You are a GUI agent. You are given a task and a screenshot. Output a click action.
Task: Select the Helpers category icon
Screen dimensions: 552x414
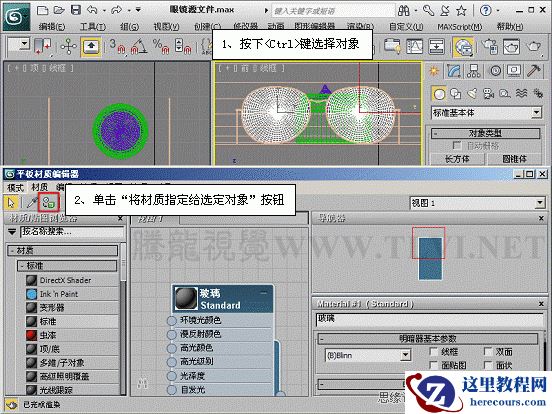click(505, 94)
